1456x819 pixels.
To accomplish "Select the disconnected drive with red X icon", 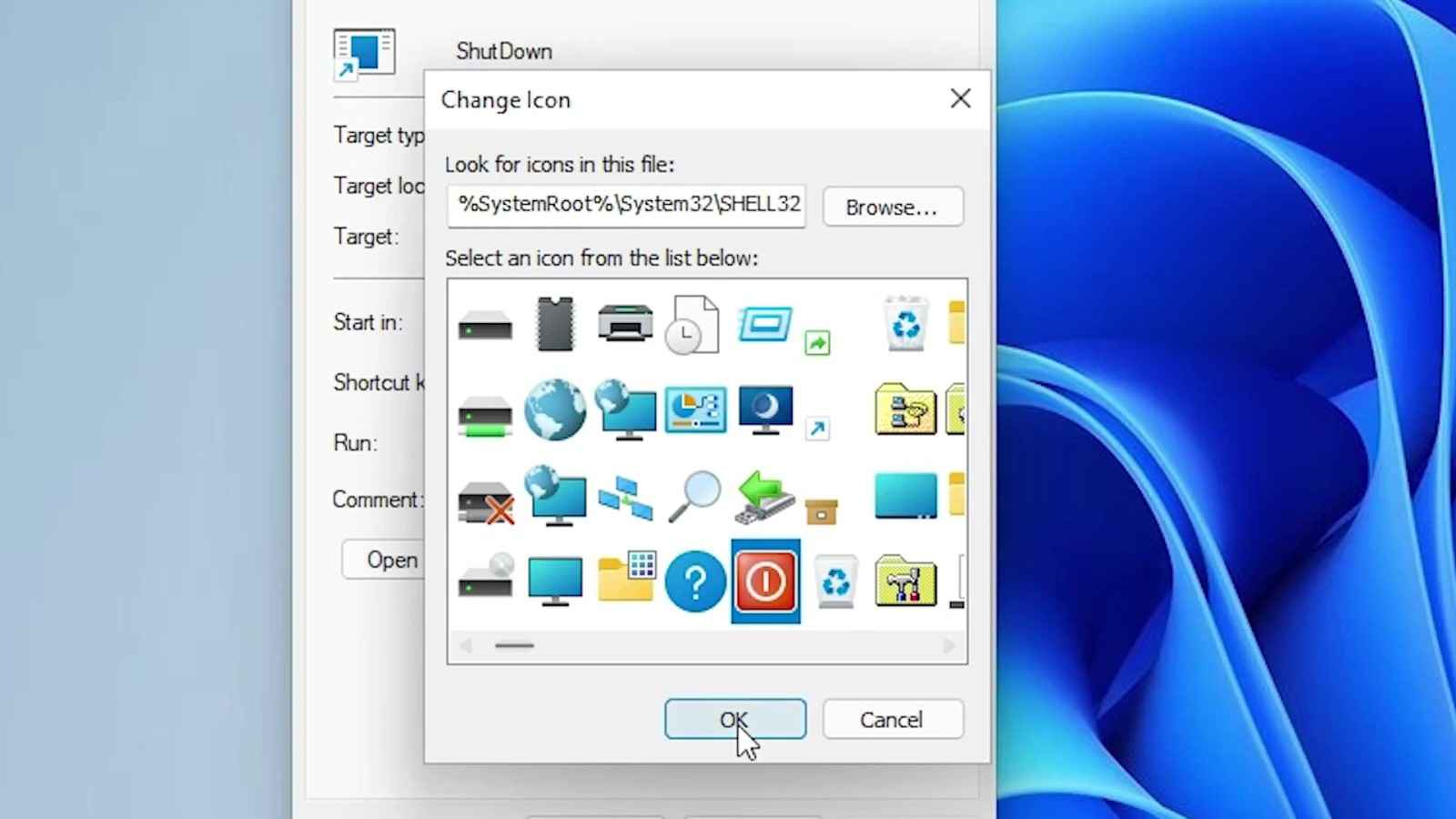I will (x=485, y=500).
